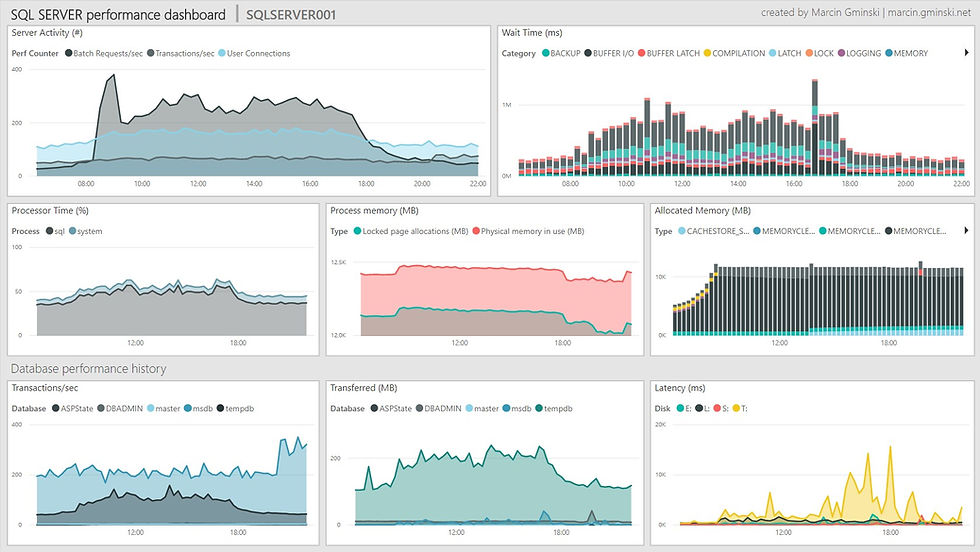Click the Transferred (MB) chart title
Image resolution: width=980 pixels, height=552 pixels.
tap(364, 388)
